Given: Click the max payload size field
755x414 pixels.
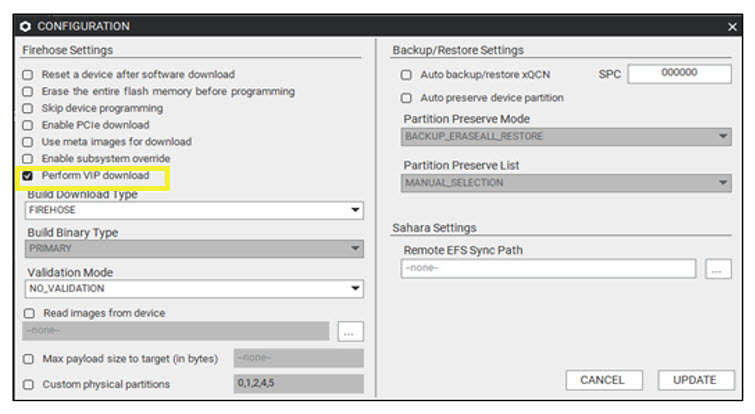Looking at the screenshot, I should coord(299,358).
